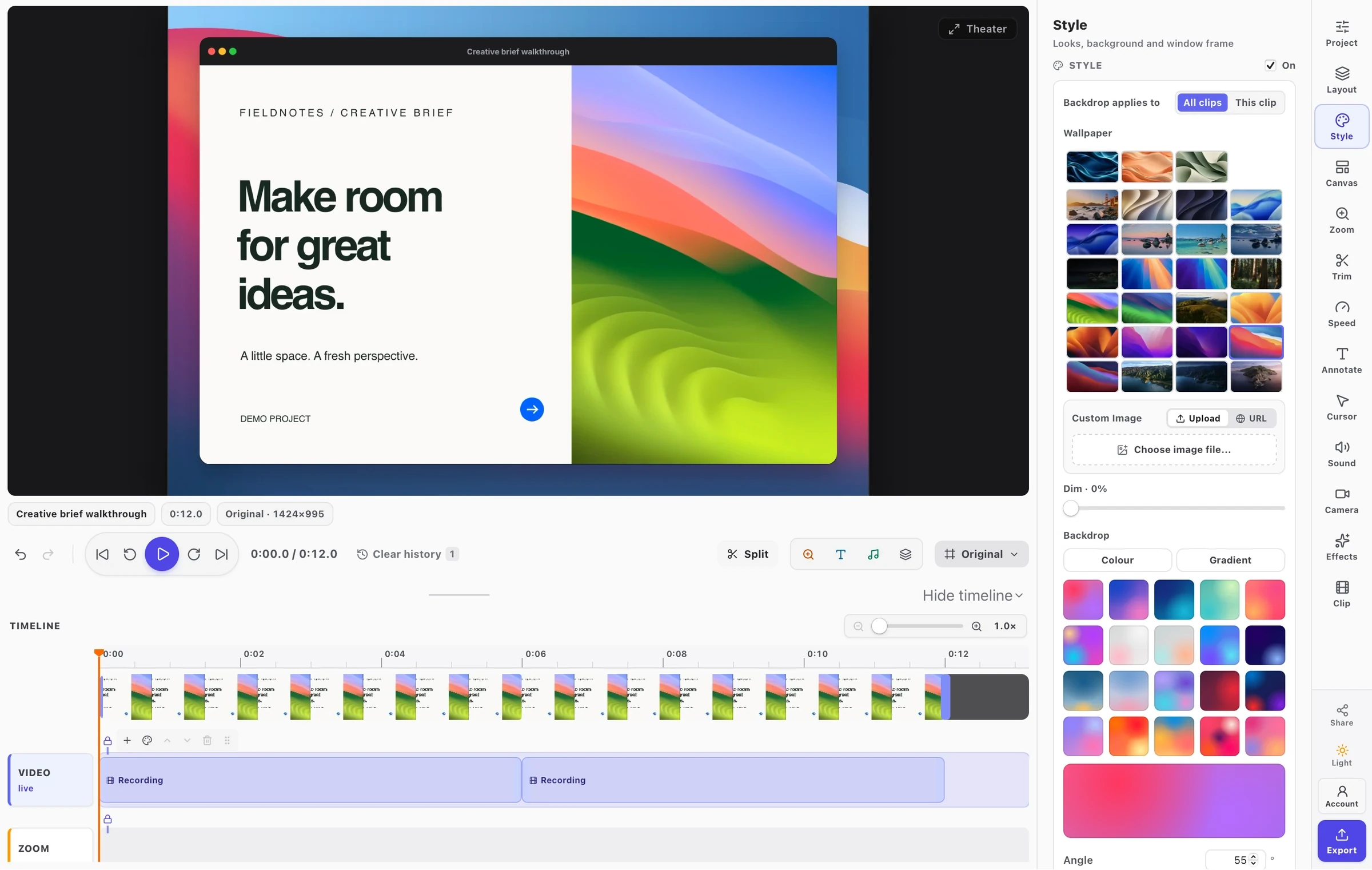Open the Camera panel

click(1341, 500)
